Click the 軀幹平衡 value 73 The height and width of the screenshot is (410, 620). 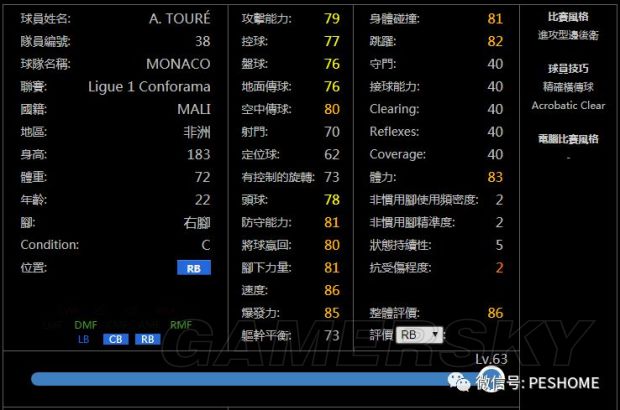[x=332, y=336]
